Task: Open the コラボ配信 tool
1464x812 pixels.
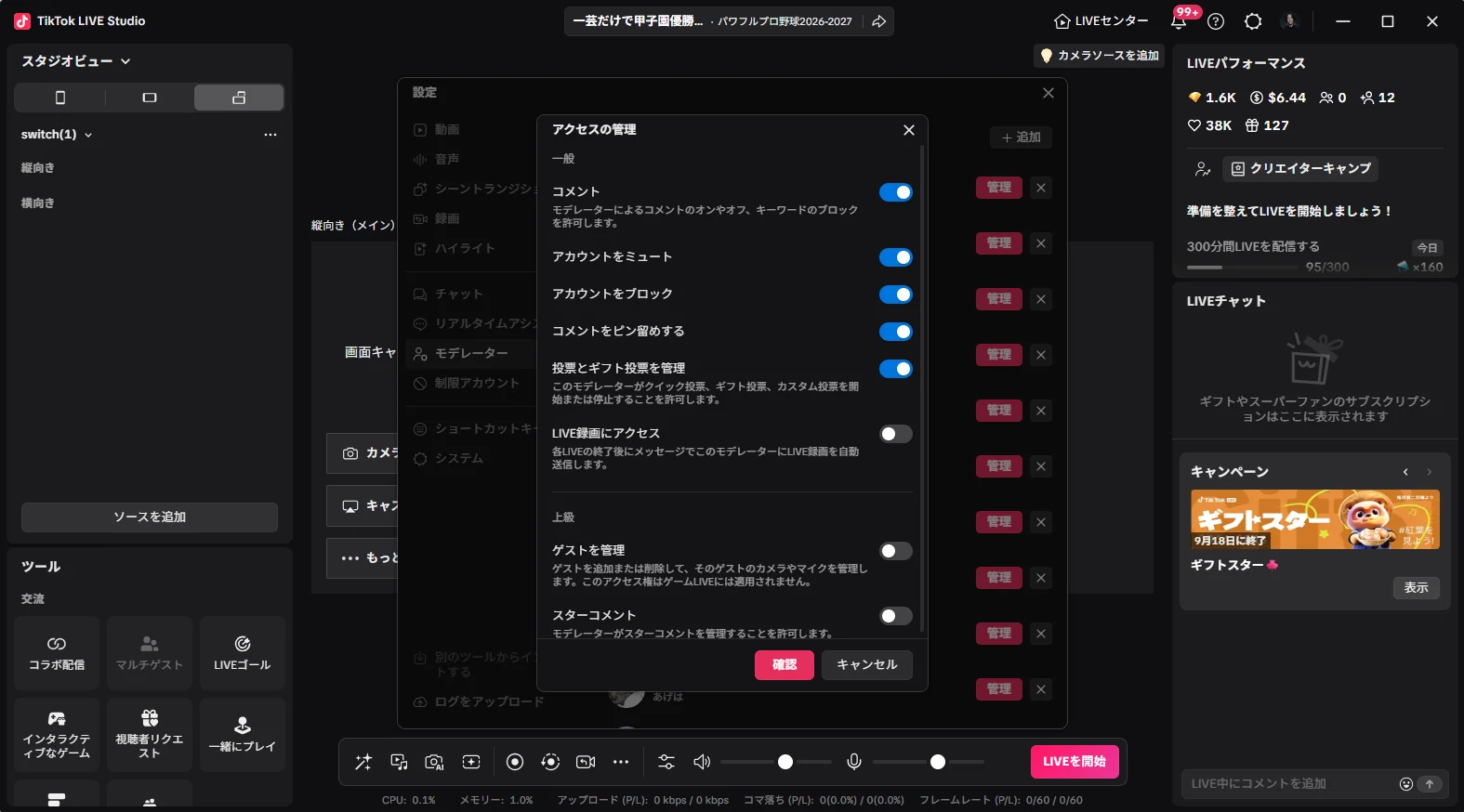Action: (57, 653)
